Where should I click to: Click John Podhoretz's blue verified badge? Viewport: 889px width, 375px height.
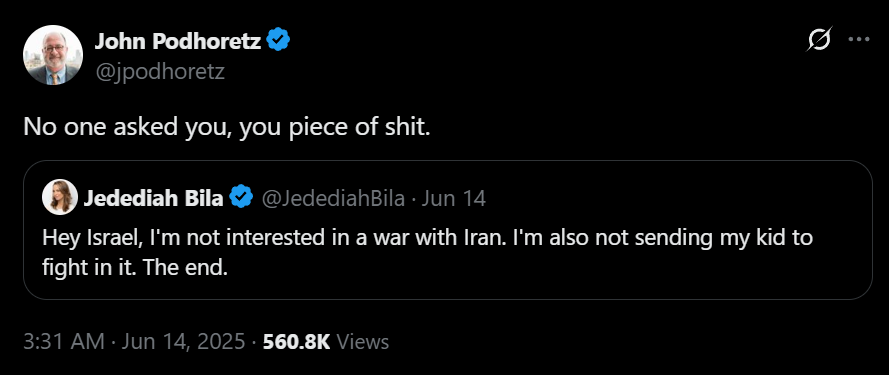coord(278,40)
